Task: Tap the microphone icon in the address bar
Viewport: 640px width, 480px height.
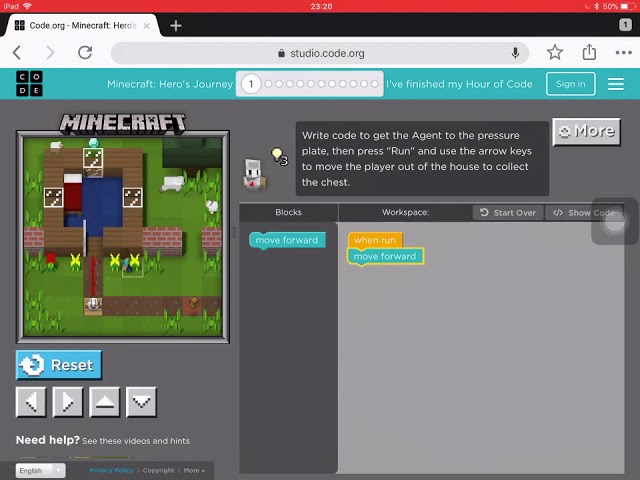Action: (x=515, y=53)
